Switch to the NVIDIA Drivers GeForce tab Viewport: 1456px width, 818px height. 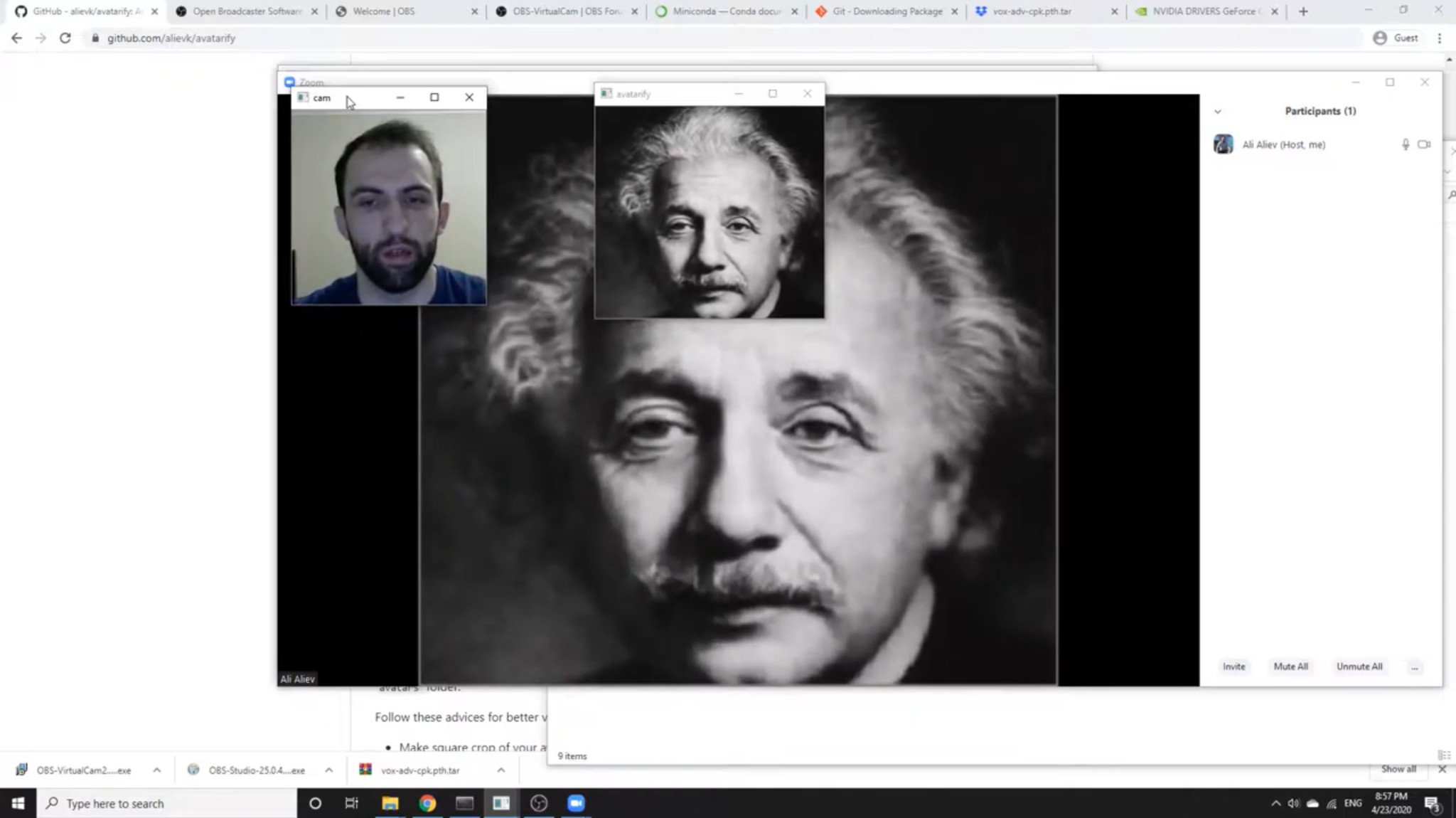pos(1206,11)
